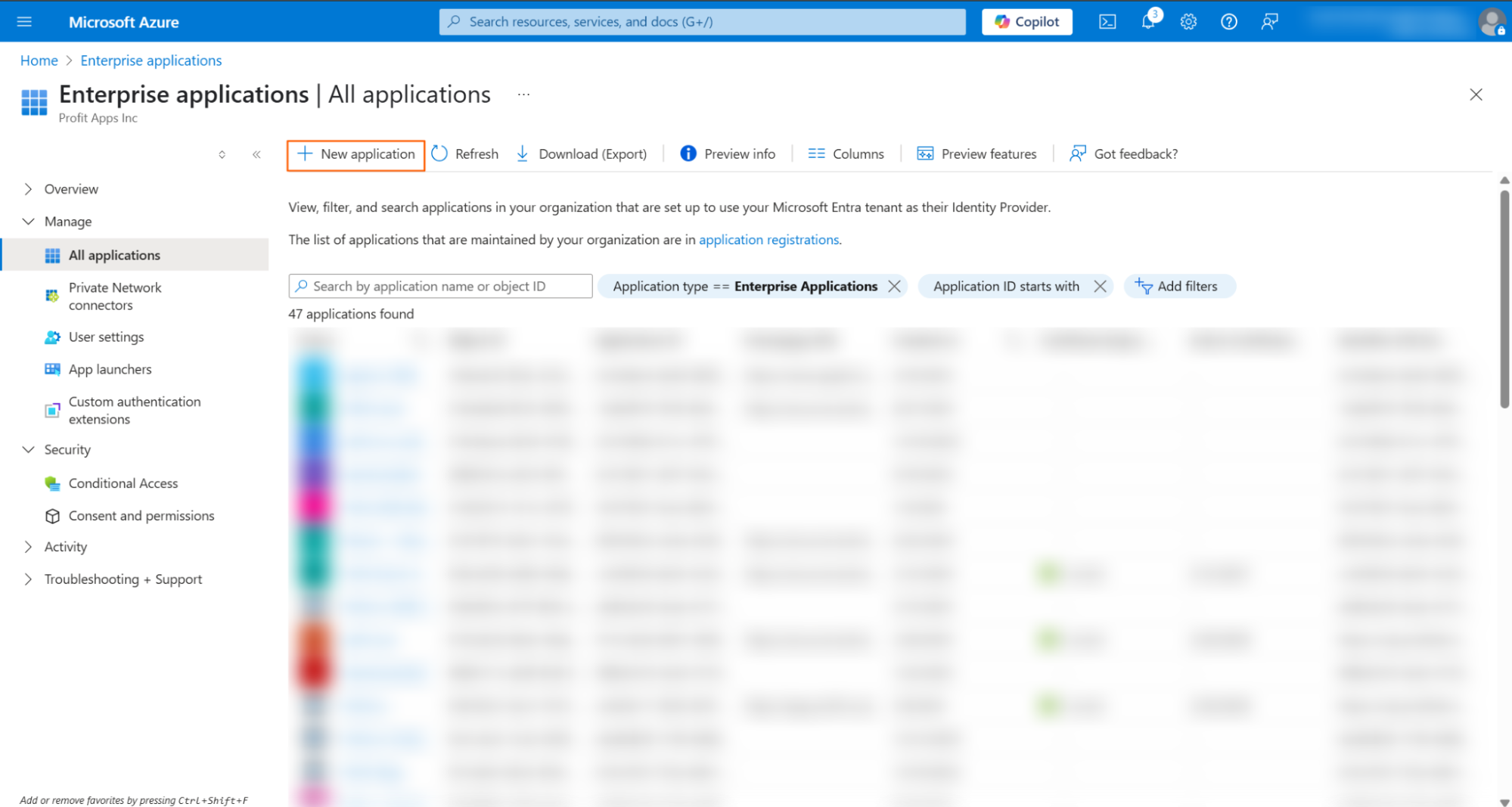Click the Enterprise applications breadcrumb
This screenshot has height=807, width=1512.
[151, 61]
